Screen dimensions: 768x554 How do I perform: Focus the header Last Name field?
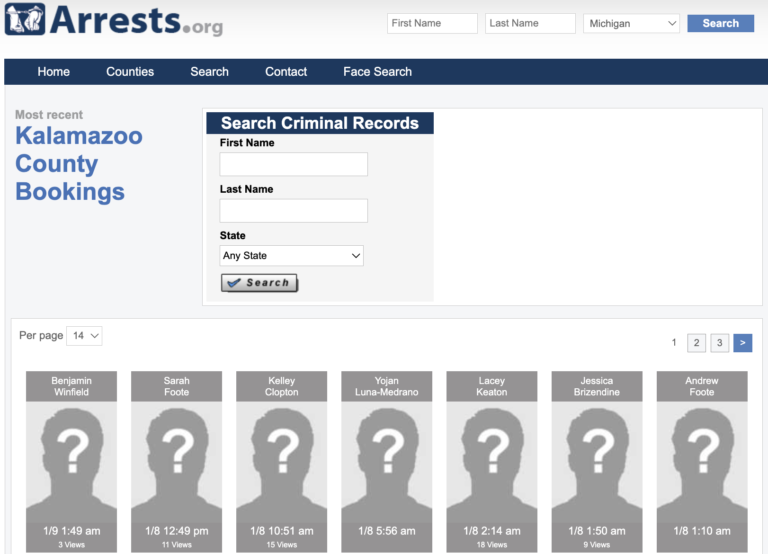(x=530, y=23)
